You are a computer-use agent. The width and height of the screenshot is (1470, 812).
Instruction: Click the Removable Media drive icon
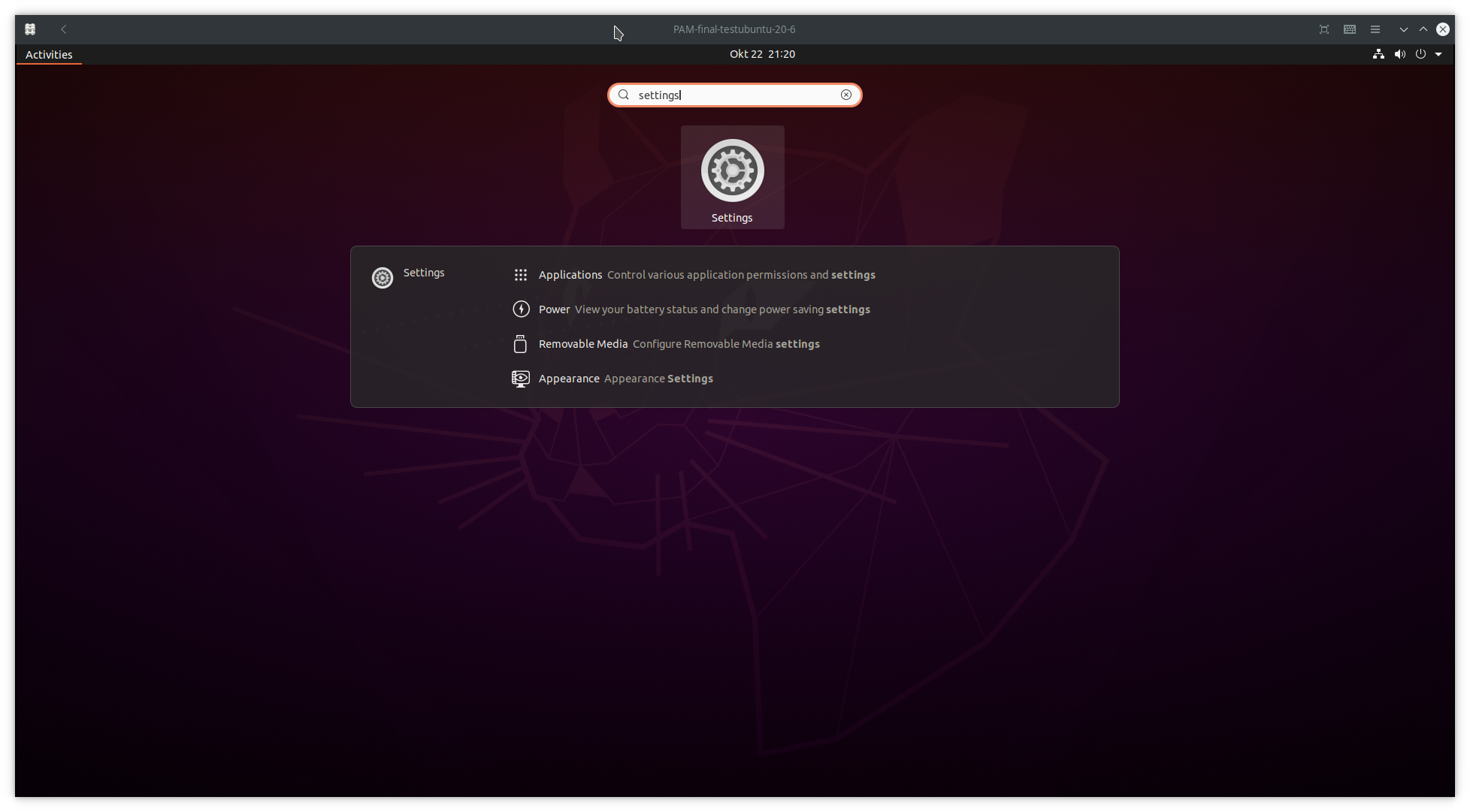(x=520, y=344)
